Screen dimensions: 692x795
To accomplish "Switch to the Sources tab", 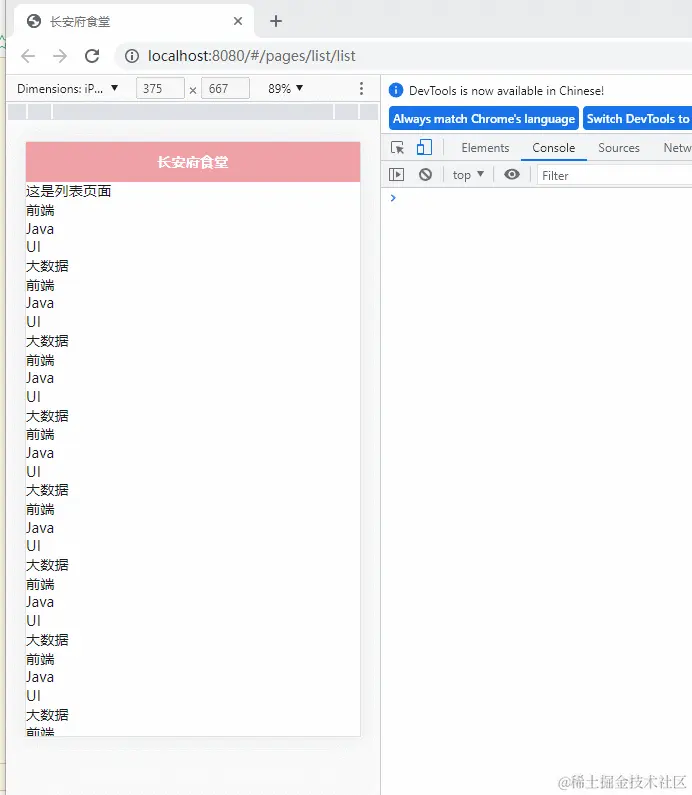I will 618,148.
